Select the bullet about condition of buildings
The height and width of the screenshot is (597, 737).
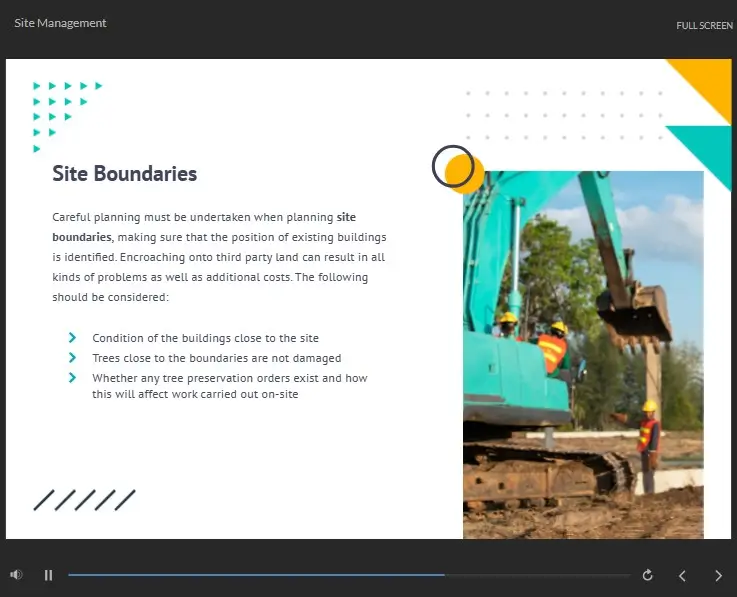tap(205, 338)
